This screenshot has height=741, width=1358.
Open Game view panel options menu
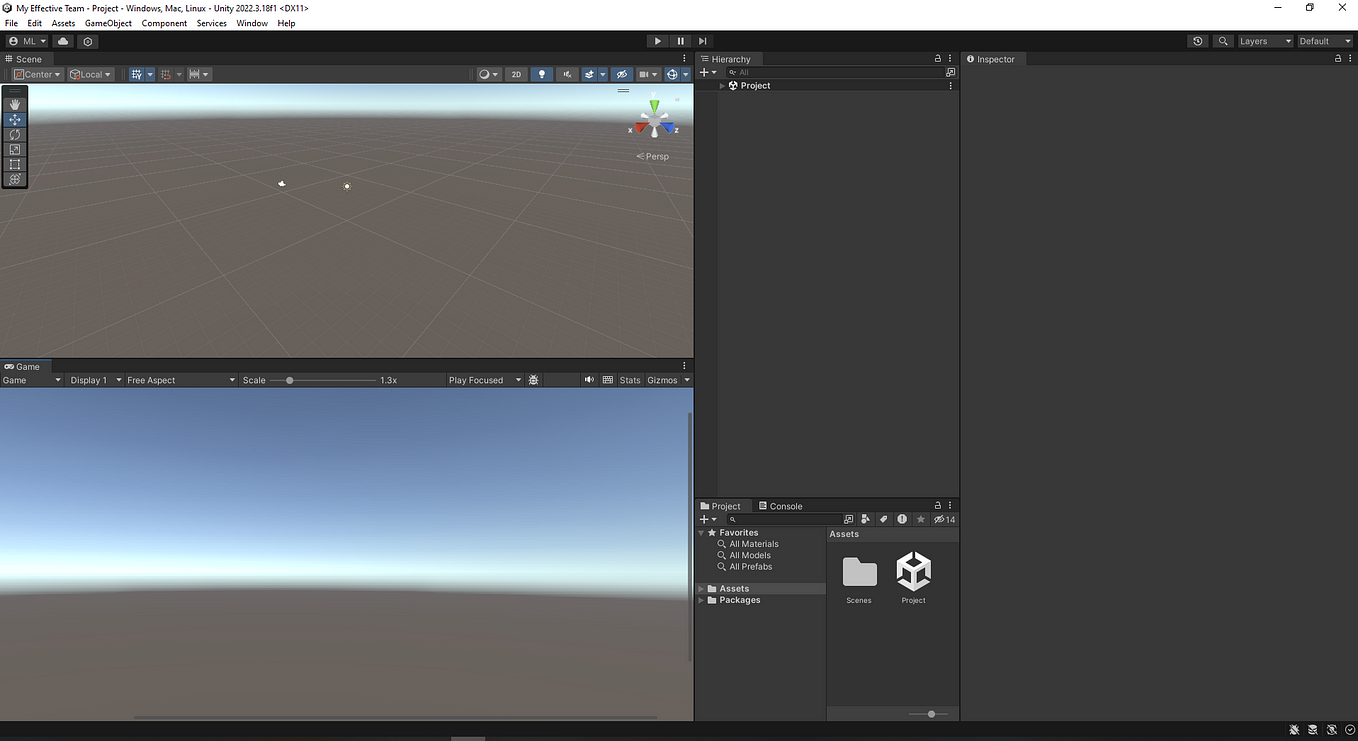tap(684, 366)
